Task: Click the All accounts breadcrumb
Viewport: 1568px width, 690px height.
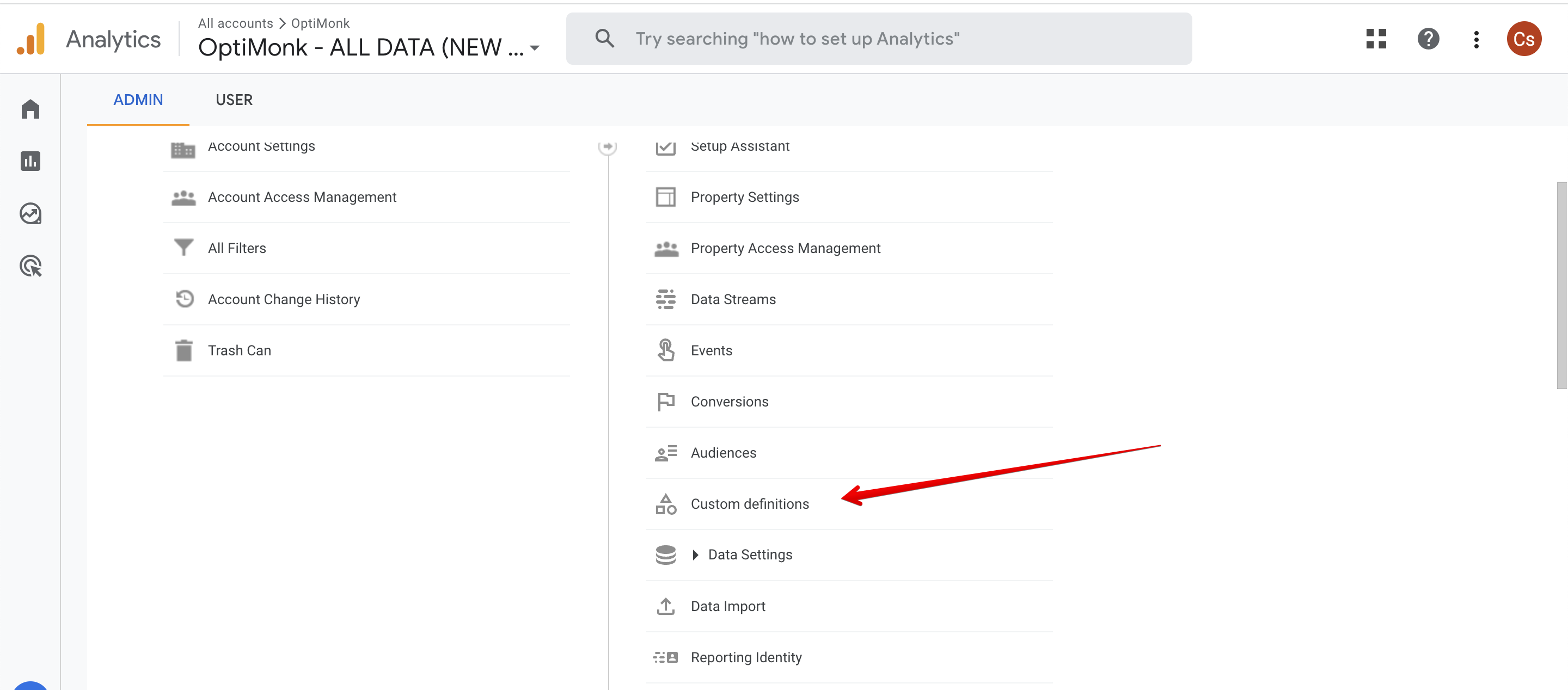Action: click(x=236, y=23)
